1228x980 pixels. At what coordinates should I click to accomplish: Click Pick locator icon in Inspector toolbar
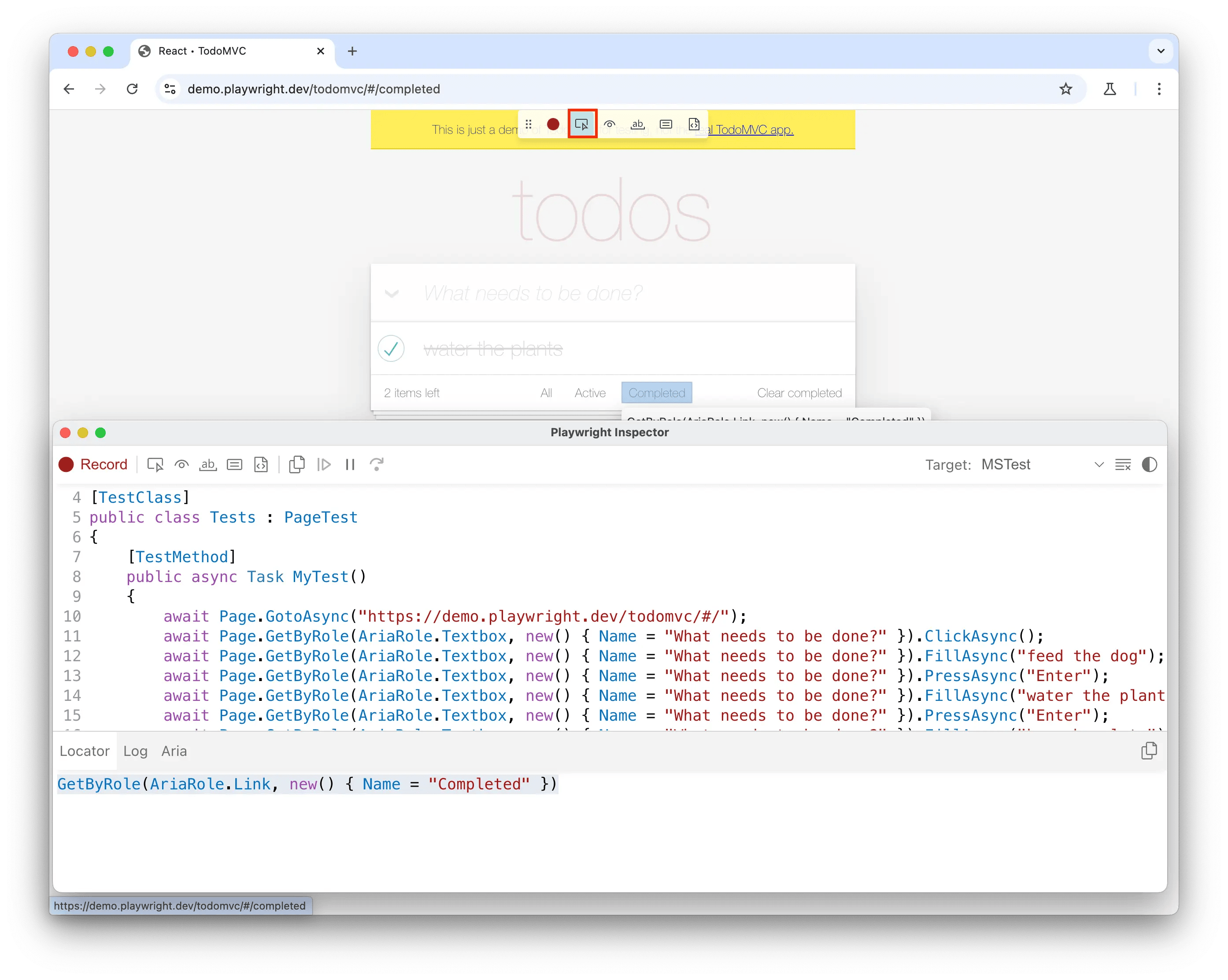pos(155,464)
